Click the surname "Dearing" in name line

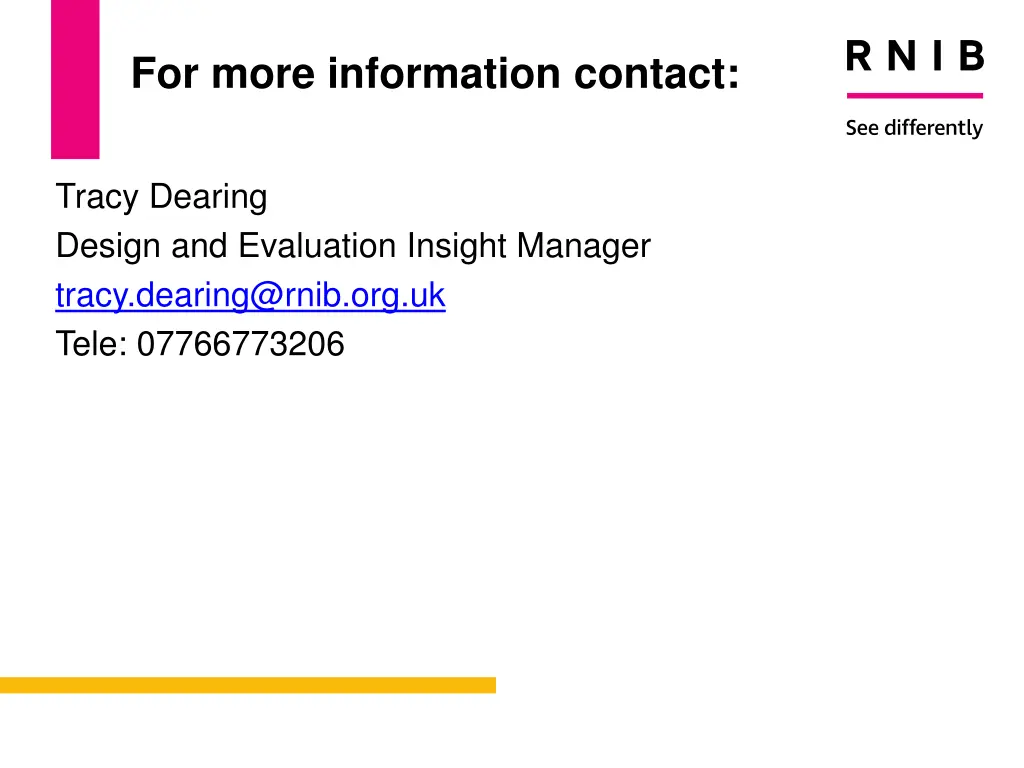(208, 197)
